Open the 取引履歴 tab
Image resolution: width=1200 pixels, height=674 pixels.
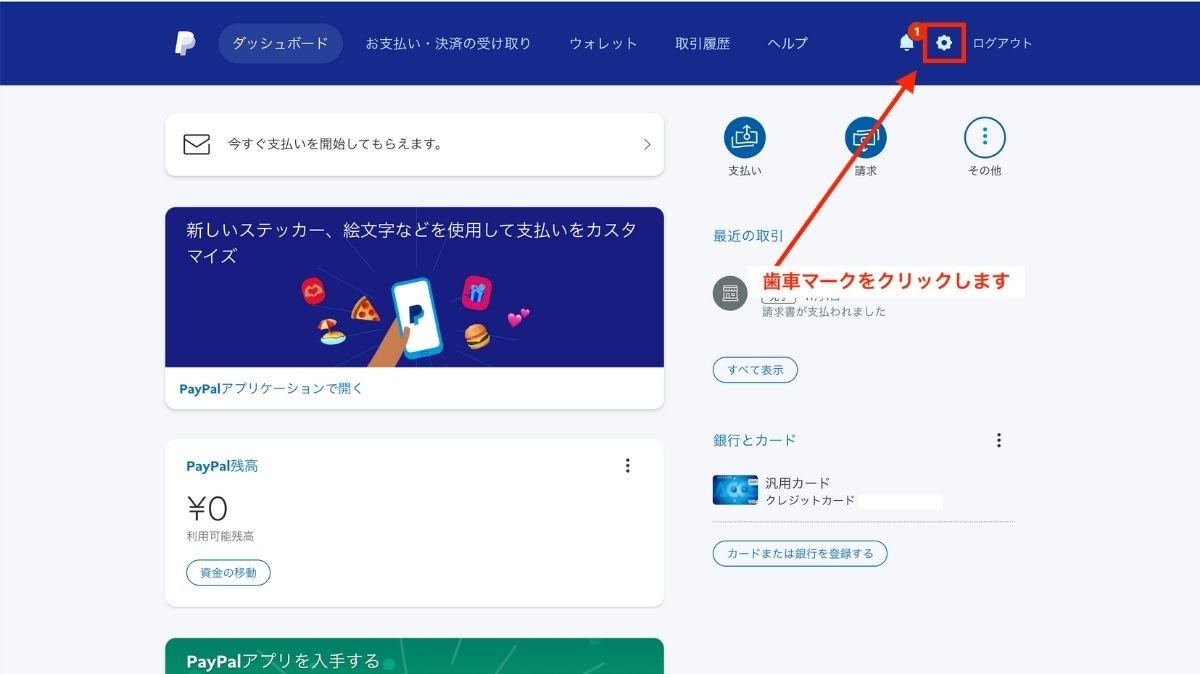(x=702, y=43)
